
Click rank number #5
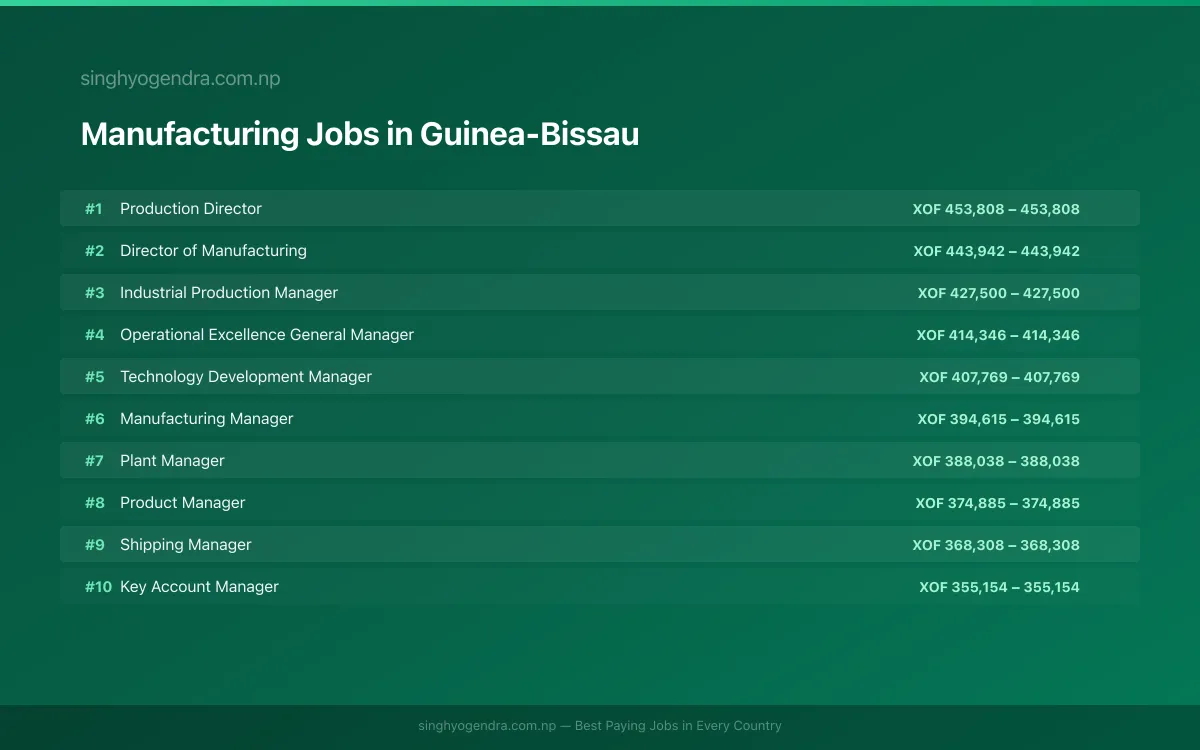[94, 376]
